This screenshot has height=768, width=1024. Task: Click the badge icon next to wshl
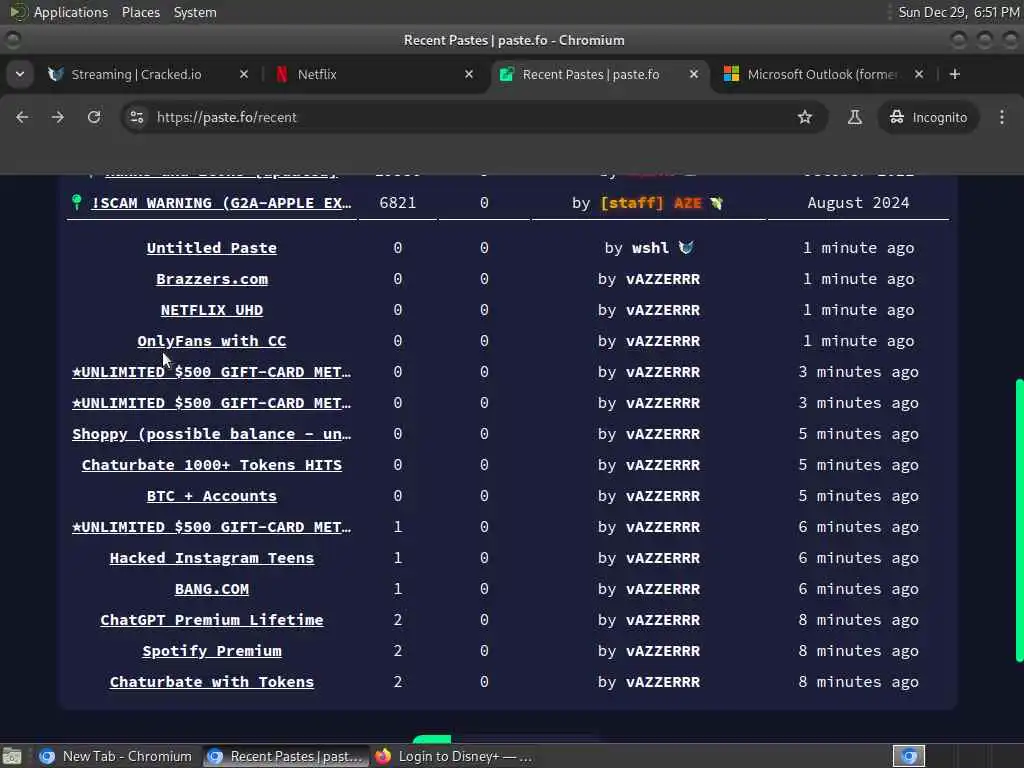tap(686, 248)
